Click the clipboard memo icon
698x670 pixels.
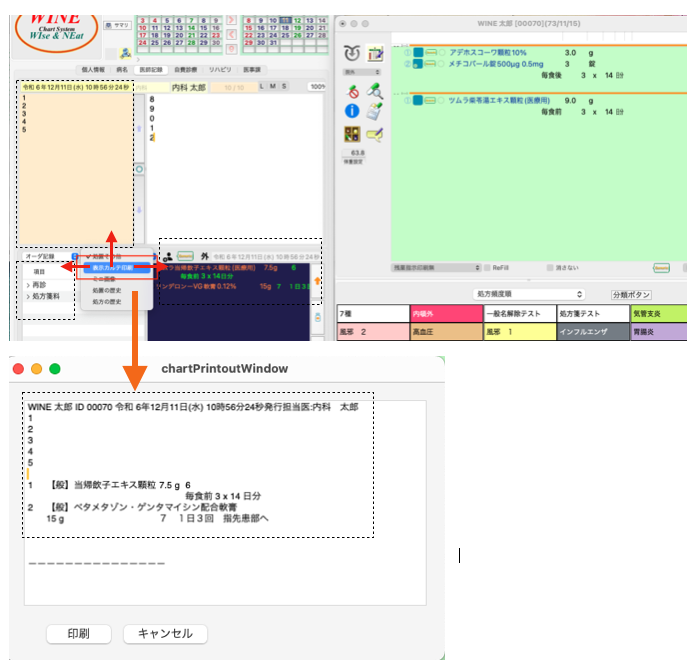point(375,111)
